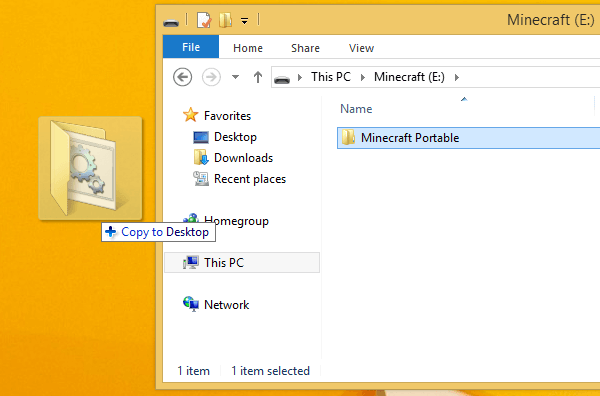Expand the chevron after Minecraft (E:)
The image size is (600, 396).
tap(457, 77)
